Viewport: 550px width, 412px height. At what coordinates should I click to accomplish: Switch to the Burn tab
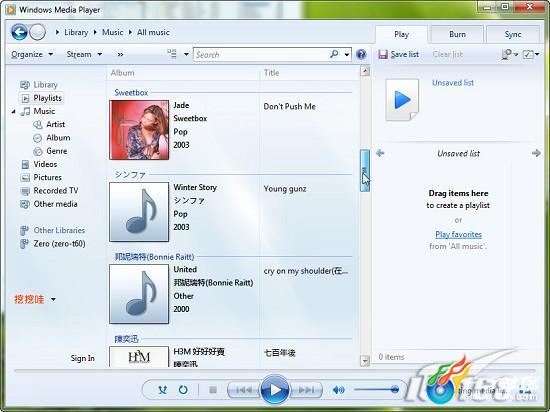[457, 34]
